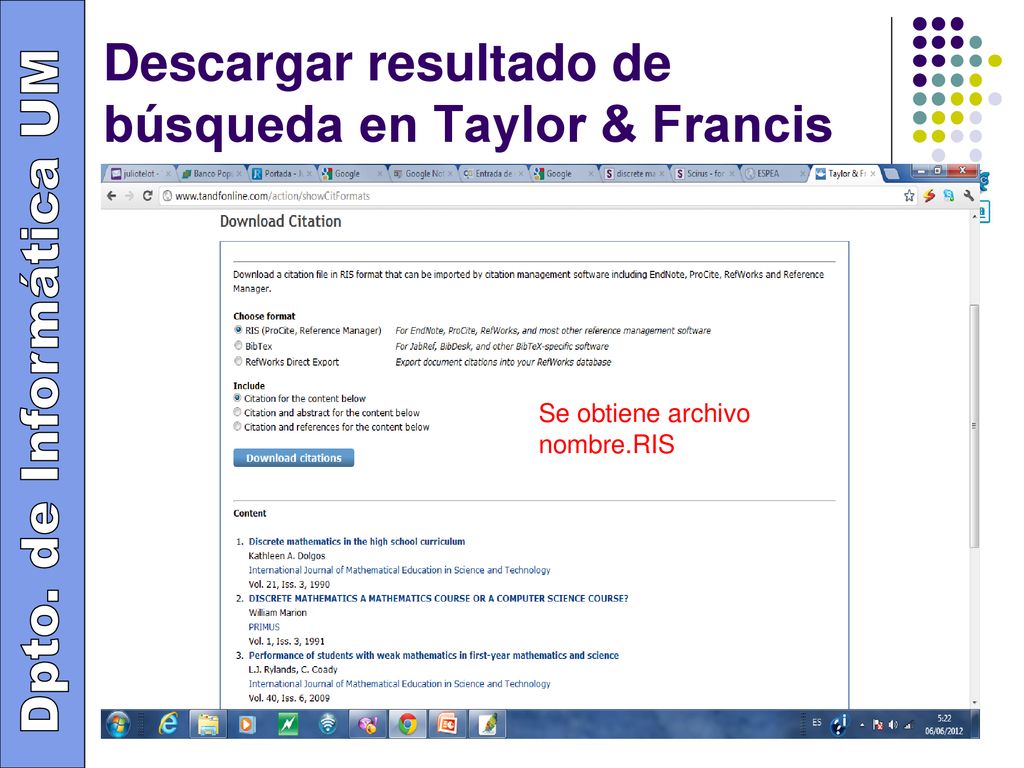Select the RIS (ProCite, Reference Manager) format
Screen dimensions: 1024x768
click(238, 330)
